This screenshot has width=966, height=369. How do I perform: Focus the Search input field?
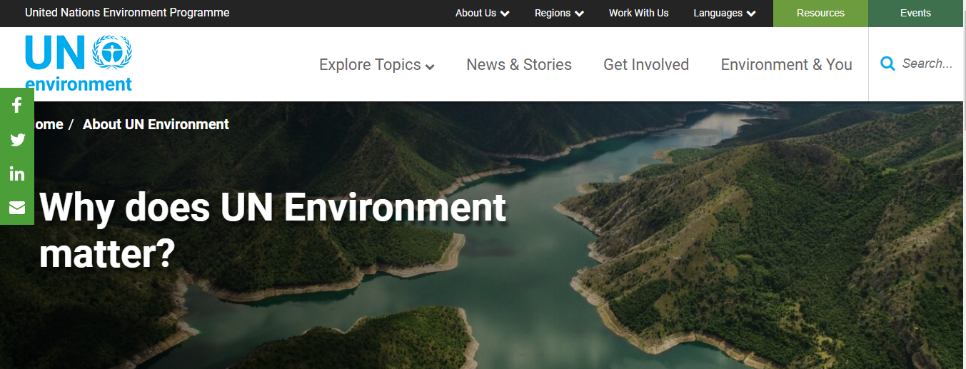coord(927,63)
